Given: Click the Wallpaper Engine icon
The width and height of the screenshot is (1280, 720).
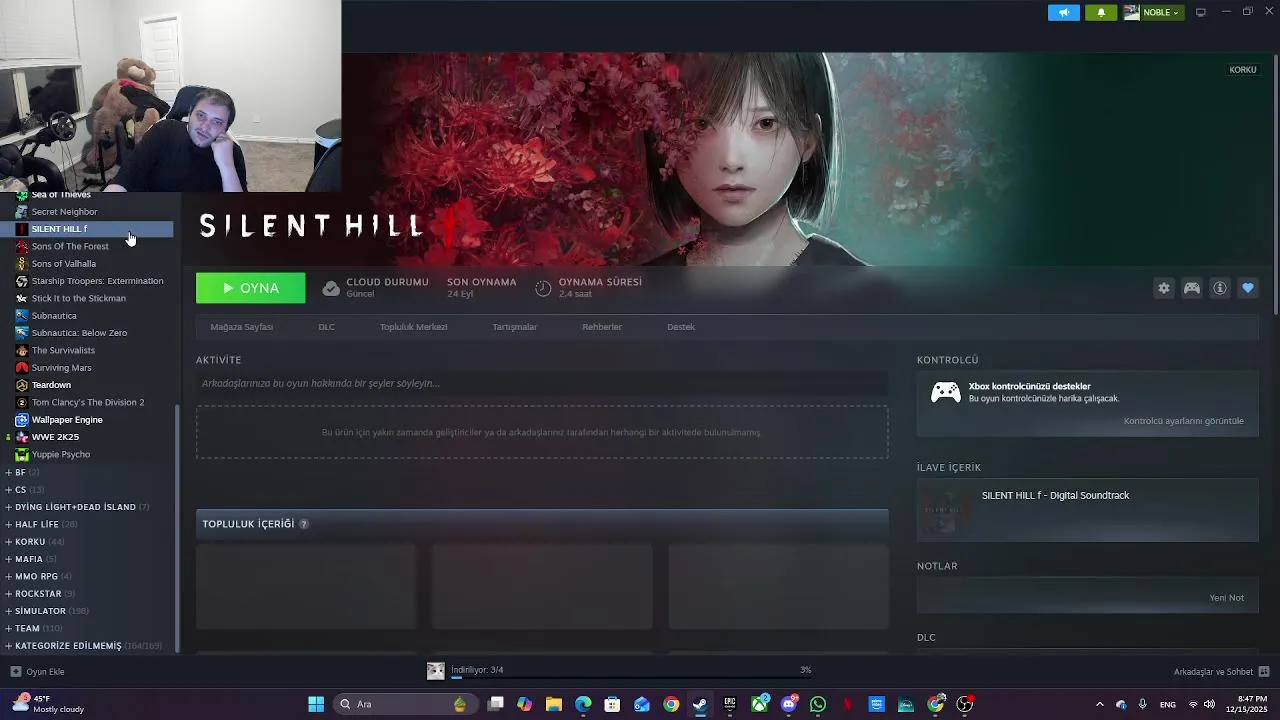Looking at the screenshot, I should pos(22,420).
